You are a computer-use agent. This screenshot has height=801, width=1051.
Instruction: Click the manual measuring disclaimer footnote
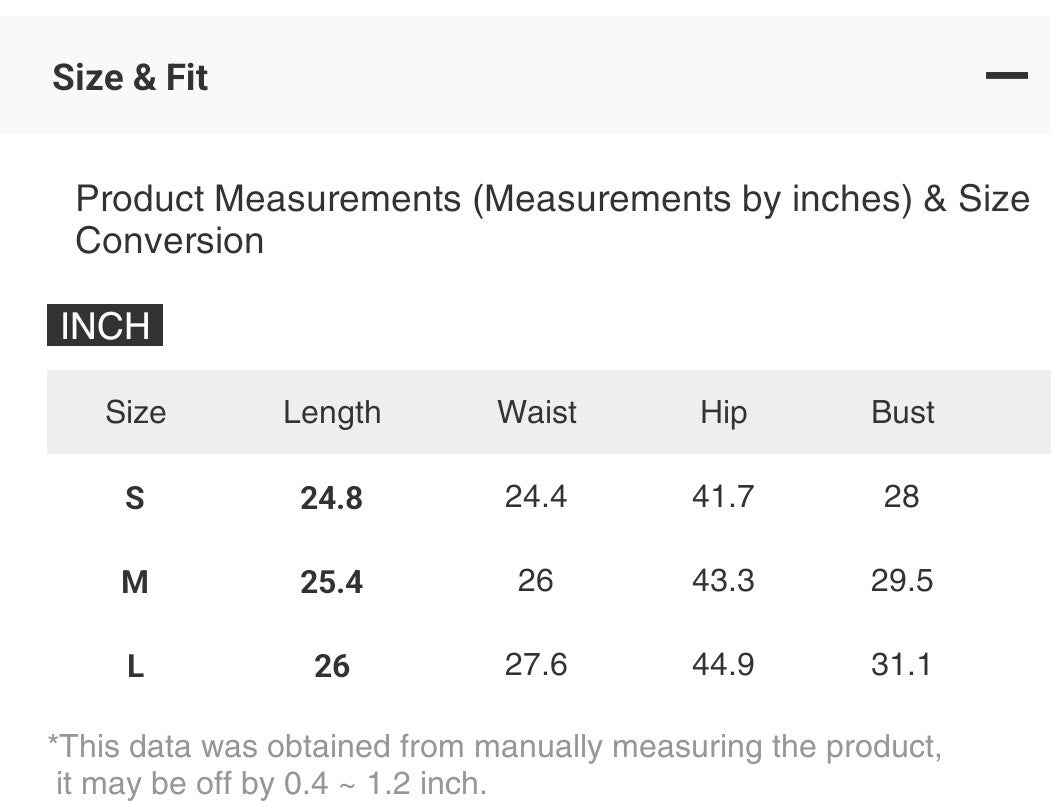tap(495, 764)
